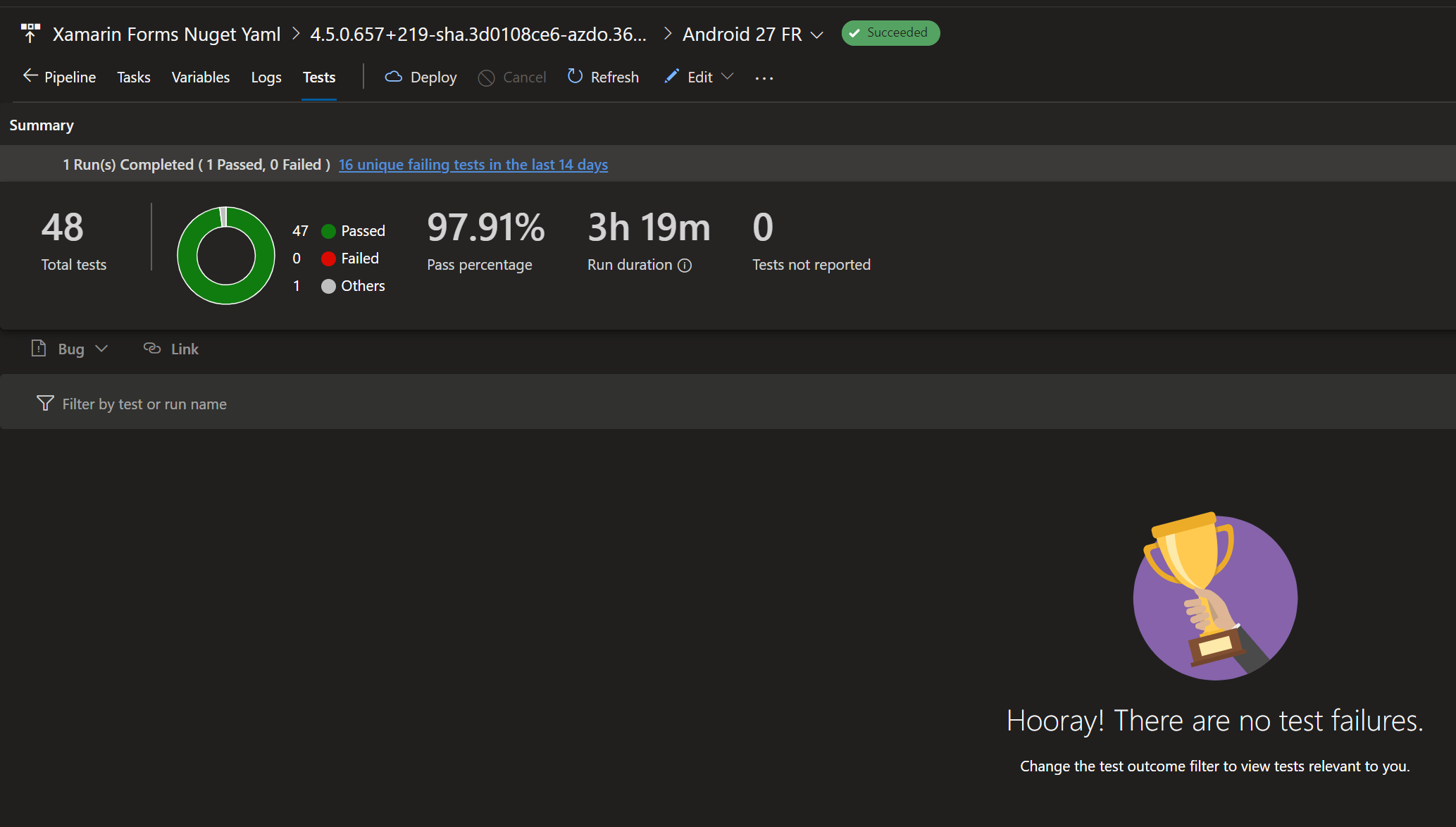The height and width of the screenshot is (827, 1456).
Task: Expand the Edit dropdown chevron
Action: coord(729,77)
